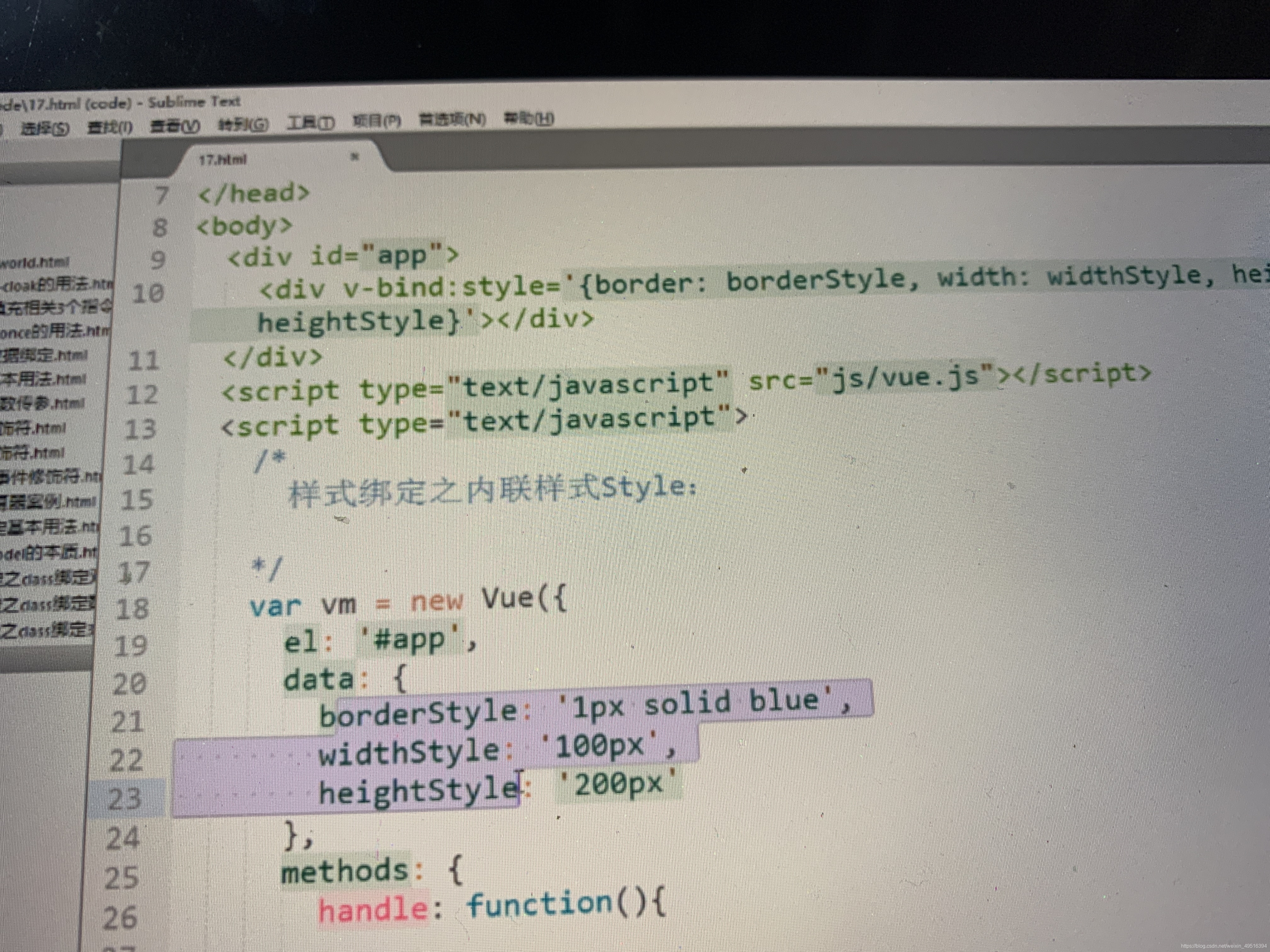Open the 工具(T) menu

tap(311, 122)
